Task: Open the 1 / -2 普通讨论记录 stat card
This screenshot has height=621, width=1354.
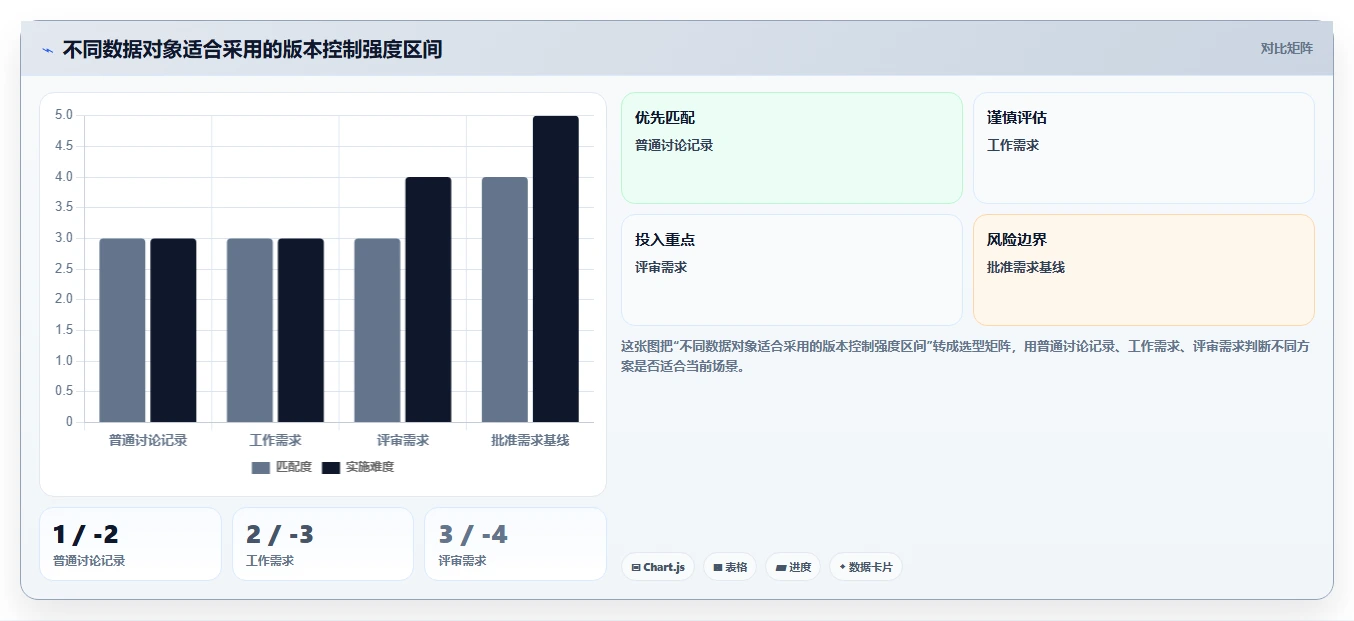Action: (130, 544)
